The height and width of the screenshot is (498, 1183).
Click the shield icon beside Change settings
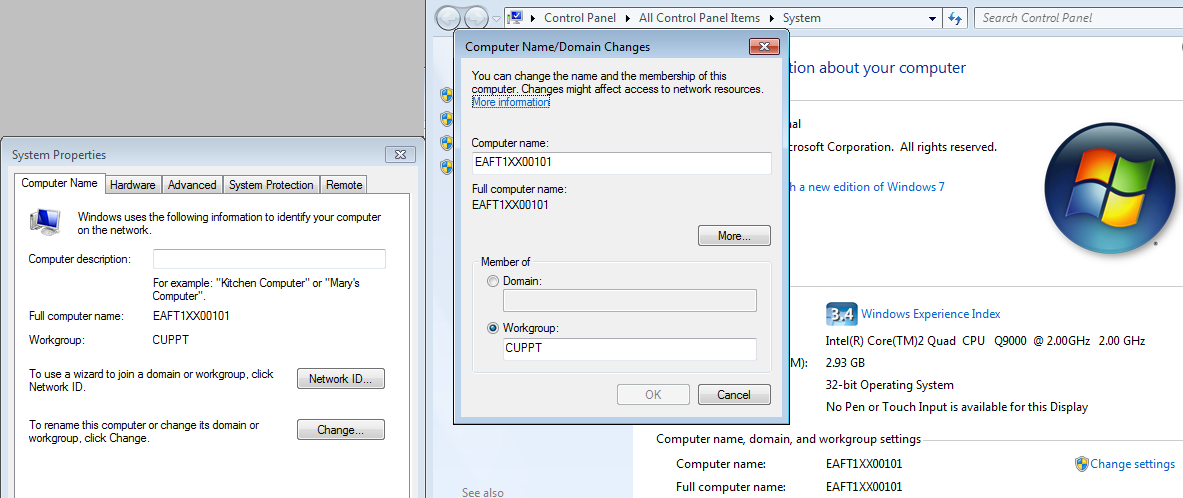(1081, 464)
